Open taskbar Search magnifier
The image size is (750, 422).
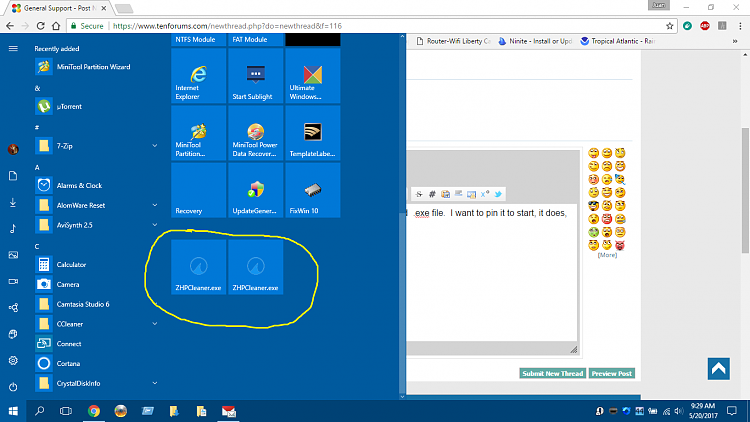40,411
